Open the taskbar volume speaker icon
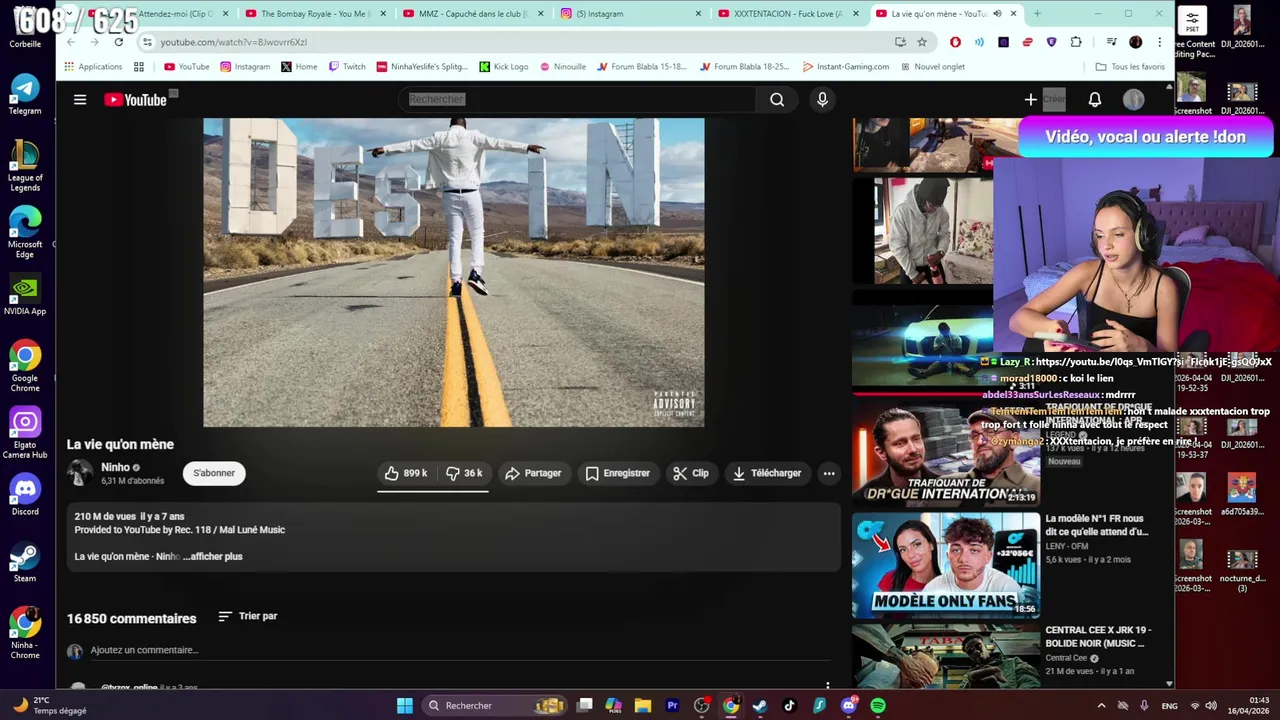This screenshot has height=720, width=1280. click(x=1211, y=706)
